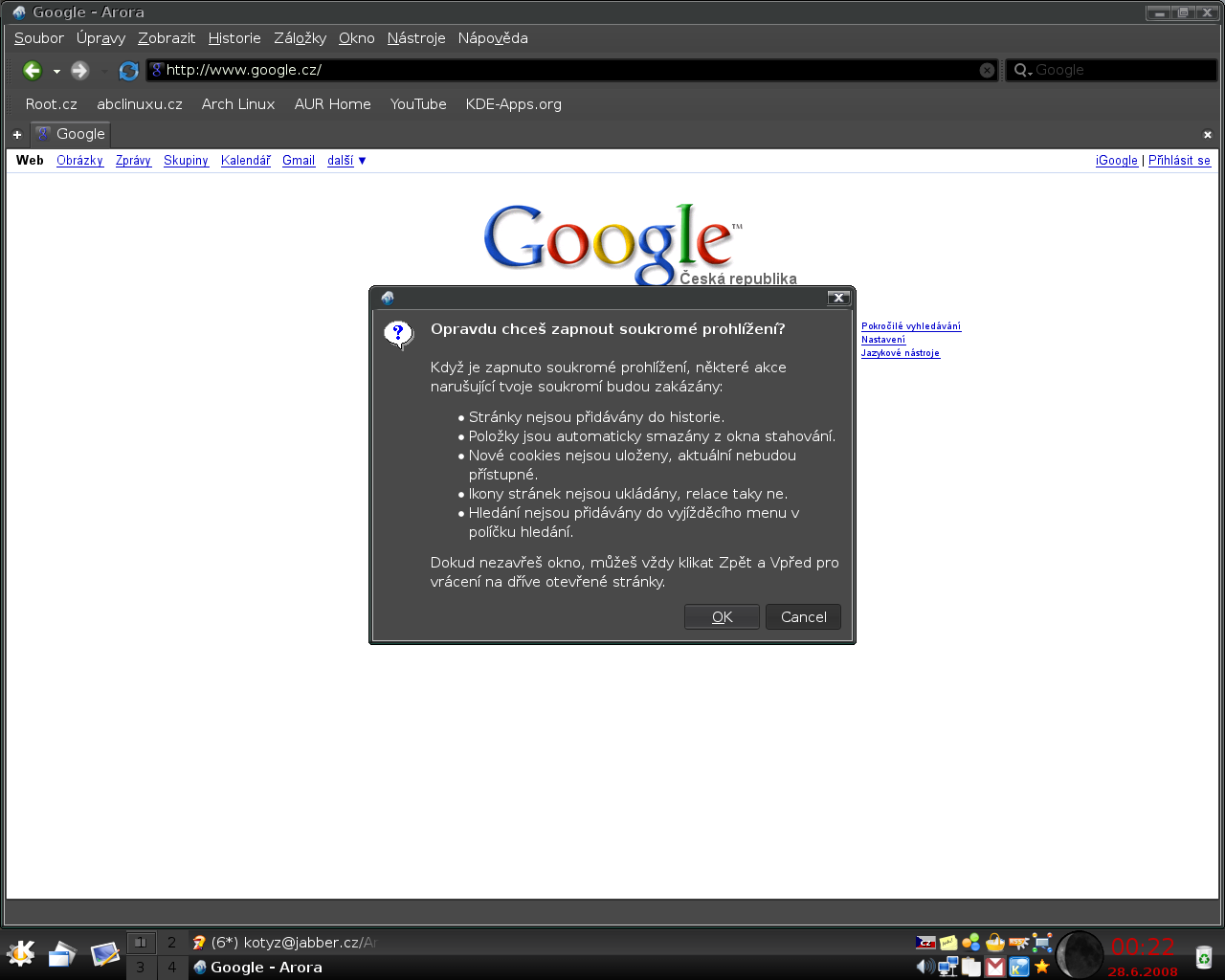
Task: Click the gold star tray icon
Action: point(1042,967)
